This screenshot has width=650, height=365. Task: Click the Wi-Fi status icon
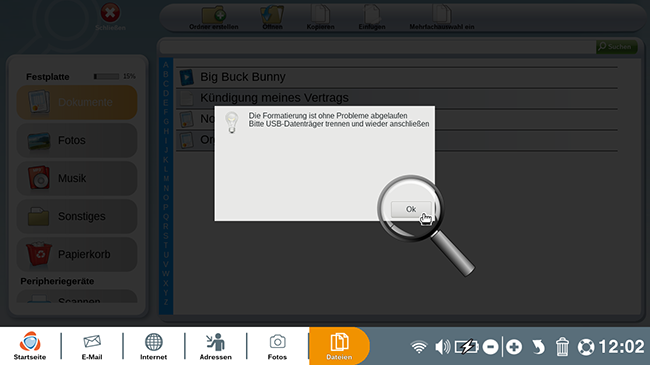point(419,347)
